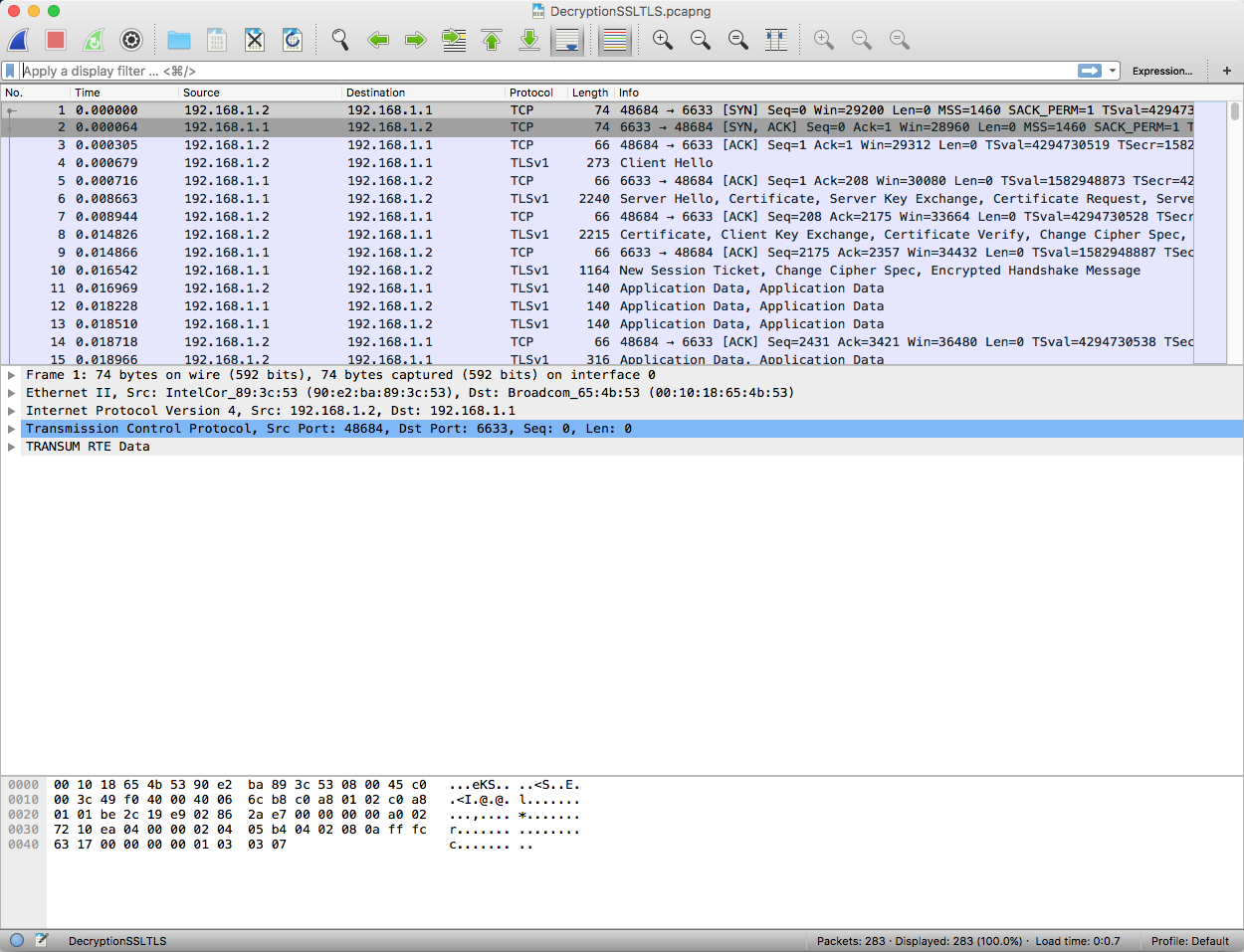Reload this capture file

click(x=292, y=40)
